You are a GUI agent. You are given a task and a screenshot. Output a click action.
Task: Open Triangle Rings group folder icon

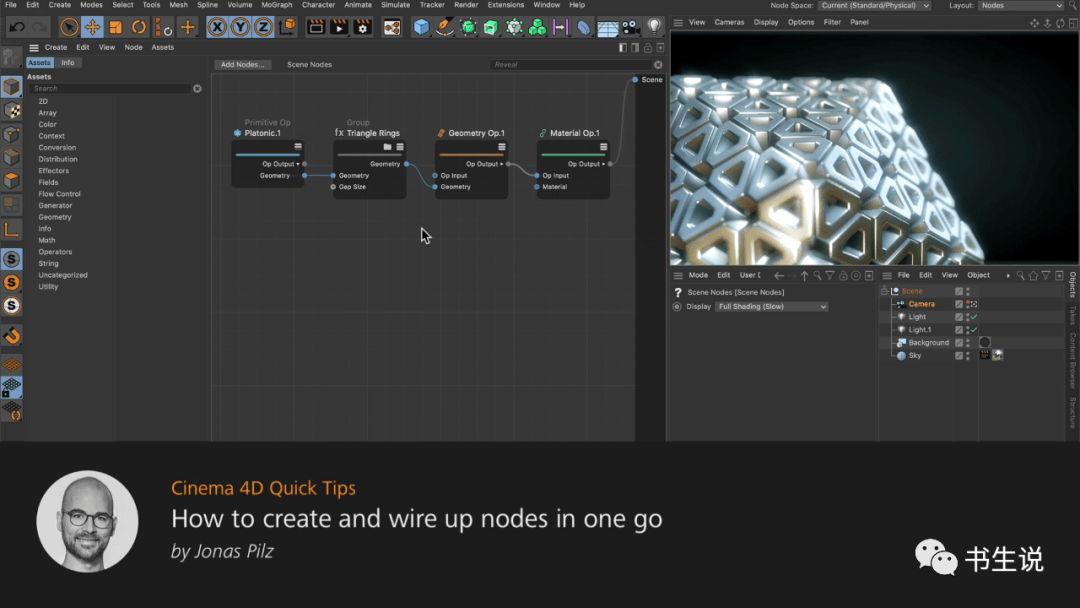(x=387, y=147)
